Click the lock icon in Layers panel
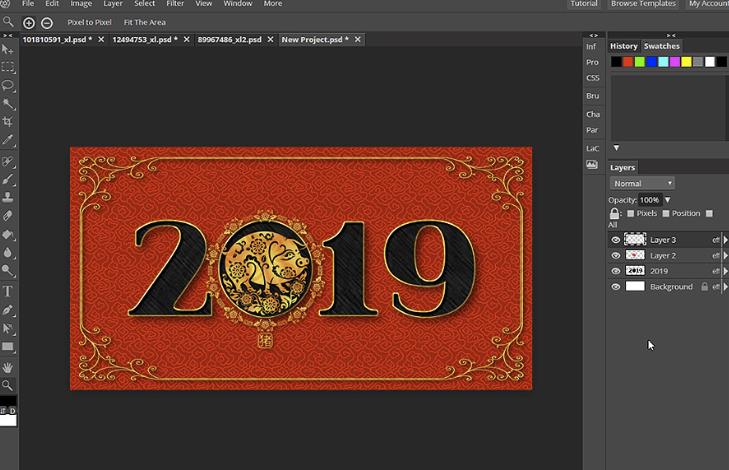This screenshot has height=470, width=729. coord(615,213)
